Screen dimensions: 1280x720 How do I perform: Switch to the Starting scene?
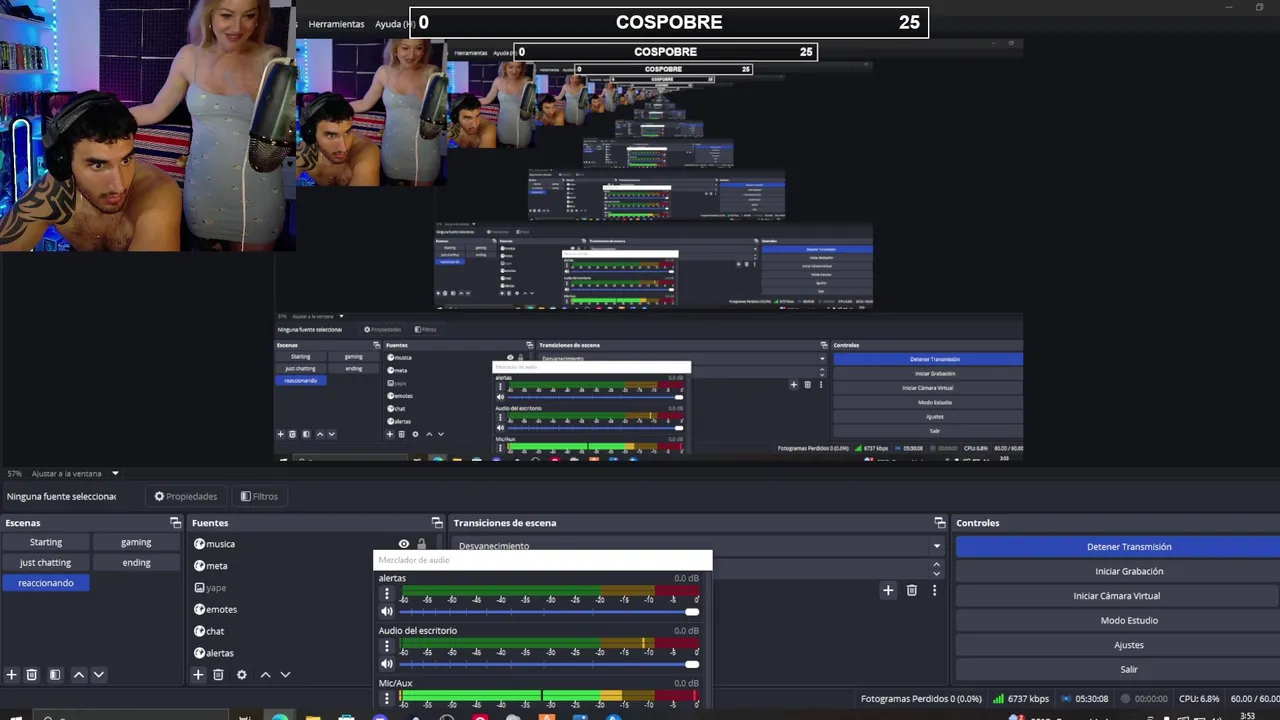[46, 542]
